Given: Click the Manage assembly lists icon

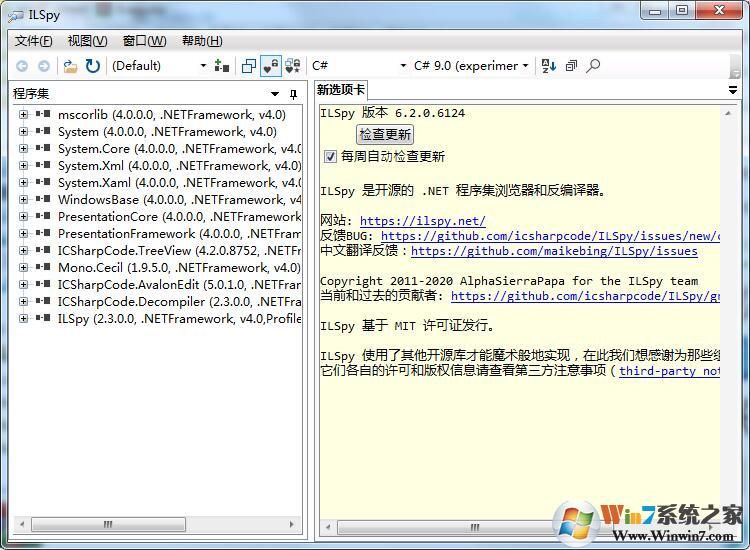Looking at the screenshot, I should (x=221, y=66).
